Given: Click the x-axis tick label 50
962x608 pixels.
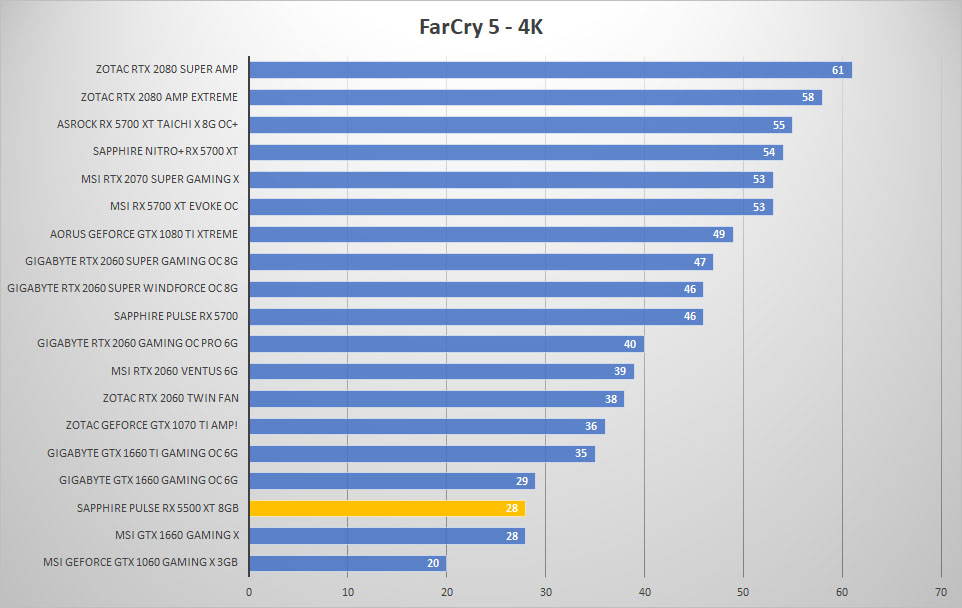Looking at the screenshot, I should tap(743, 592).
